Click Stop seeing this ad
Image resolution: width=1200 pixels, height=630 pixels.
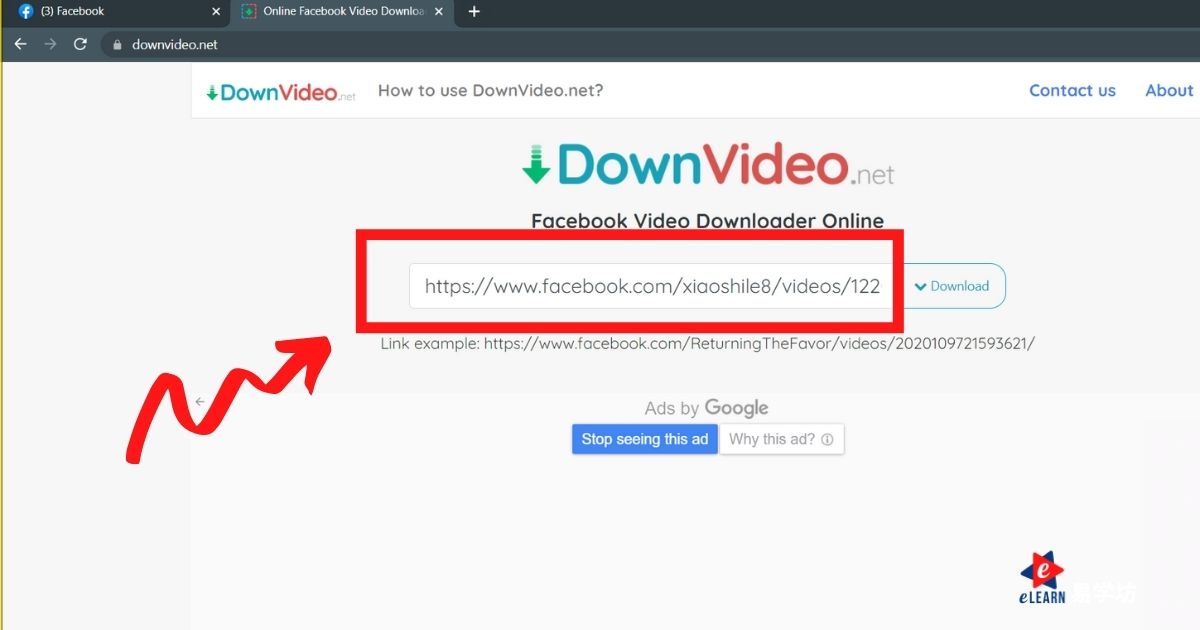click(645, 439)
